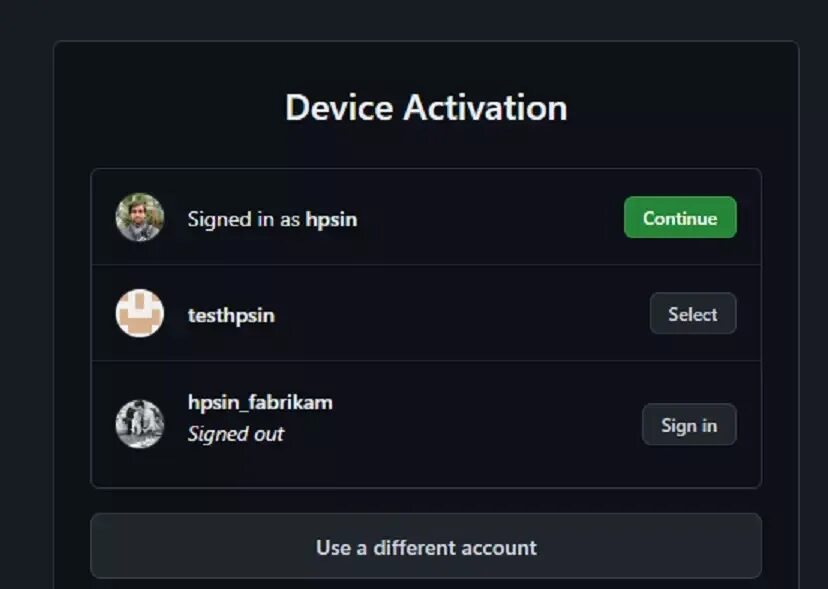This screenshot has width=828, height=589.
Task: Click the hpsin_fabrikam black-and-white avatar
Action: click(140, 424)
